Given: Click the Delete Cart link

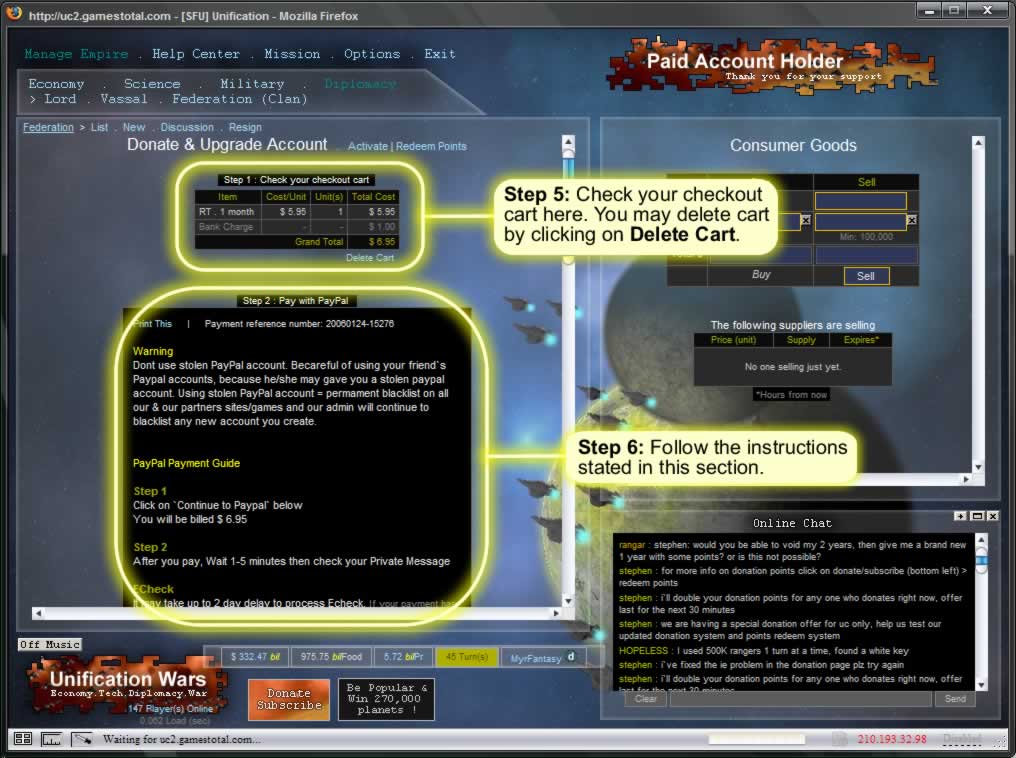Looking at the screenshot, I should [370, 258].
